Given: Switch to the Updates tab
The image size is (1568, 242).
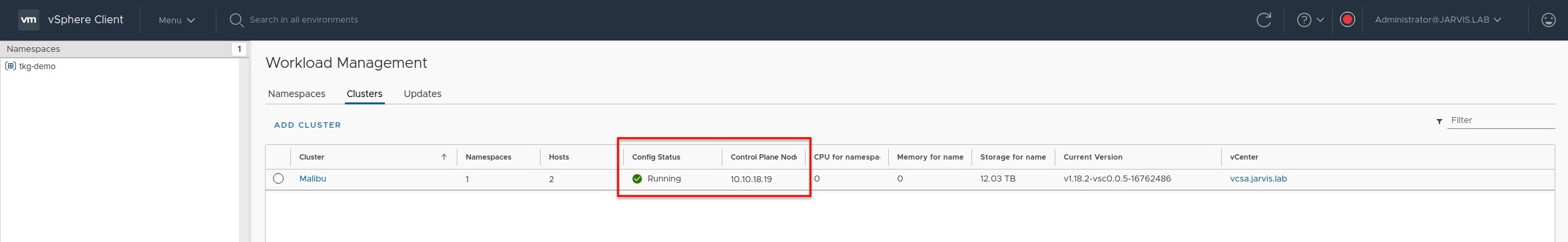Looking at the screenshot, I should (422, 94).
